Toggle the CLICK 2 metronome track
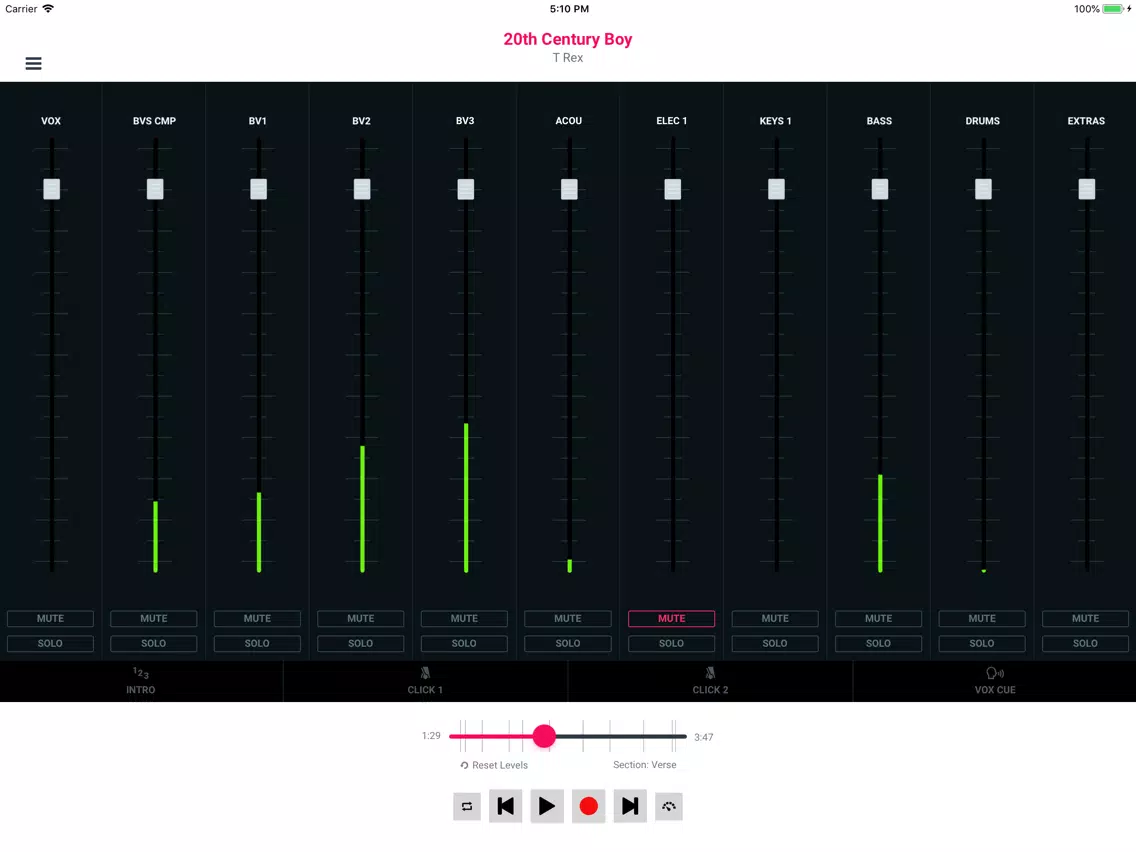Screen dimensions: 1136x852 (710, 681)
